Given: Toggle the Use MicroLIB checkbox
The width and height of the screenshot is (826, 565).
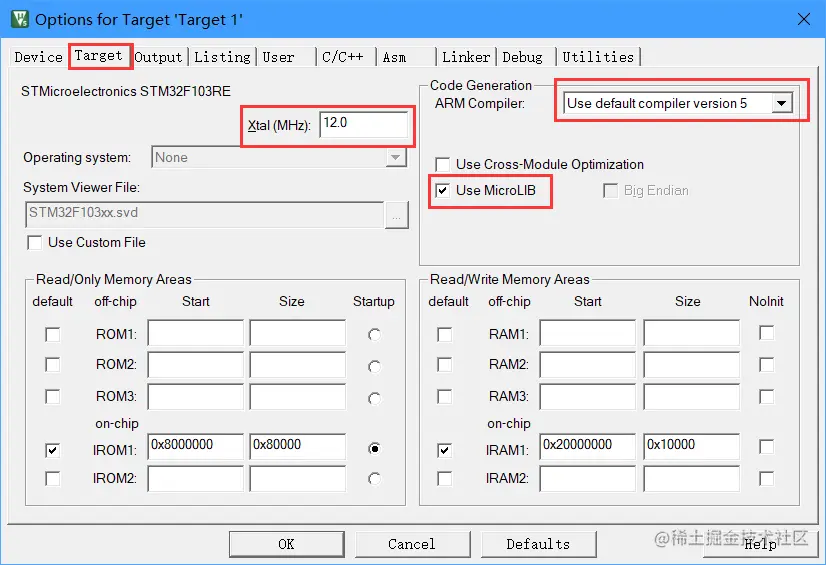Looking at the screenshot, I should (x=442, y=190).
